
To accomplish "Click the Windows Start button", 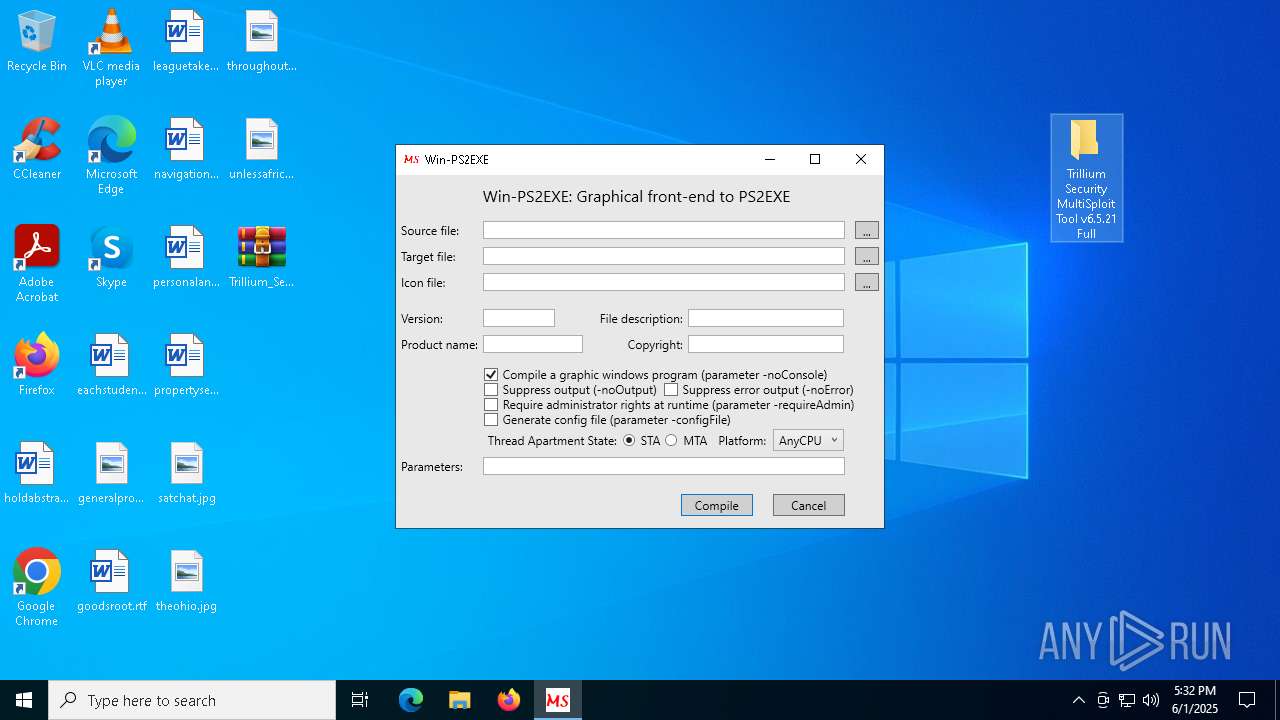I will click(24, 700).
